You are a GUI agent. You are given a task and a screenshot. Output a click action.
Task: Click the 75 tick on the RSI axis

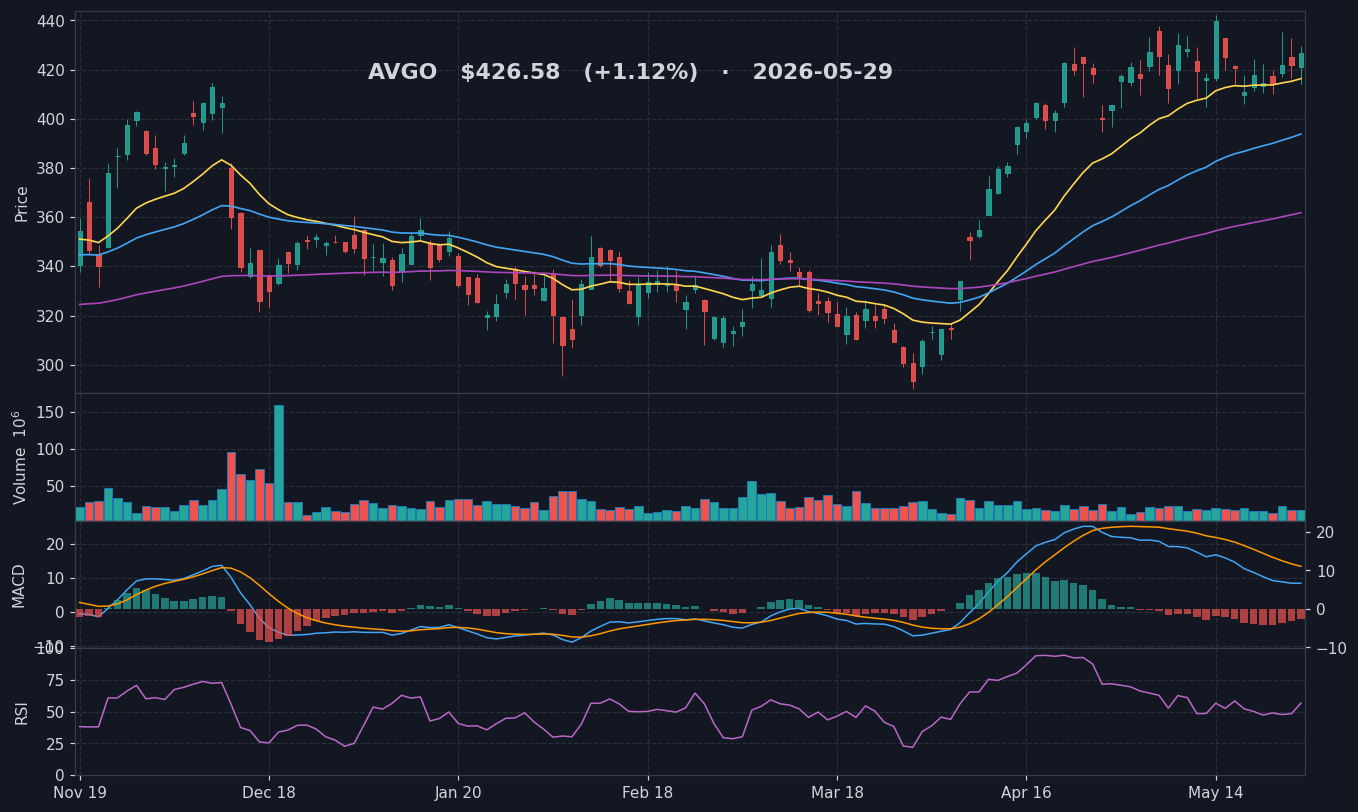[55, 680]
